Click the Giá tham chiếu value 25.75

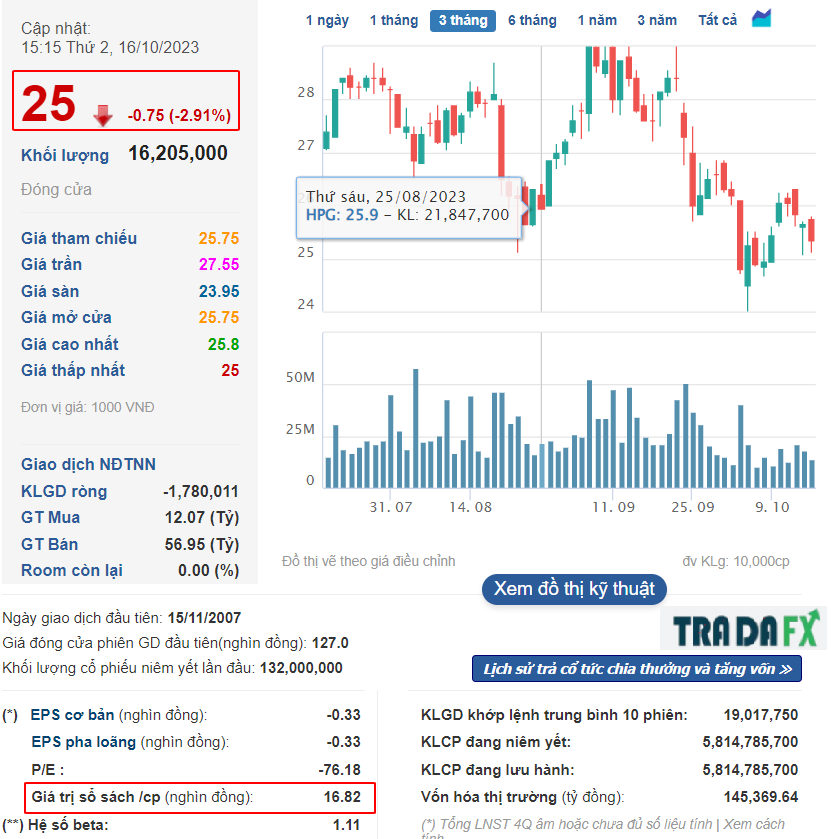pyautogui.click(x=219, y=239)
